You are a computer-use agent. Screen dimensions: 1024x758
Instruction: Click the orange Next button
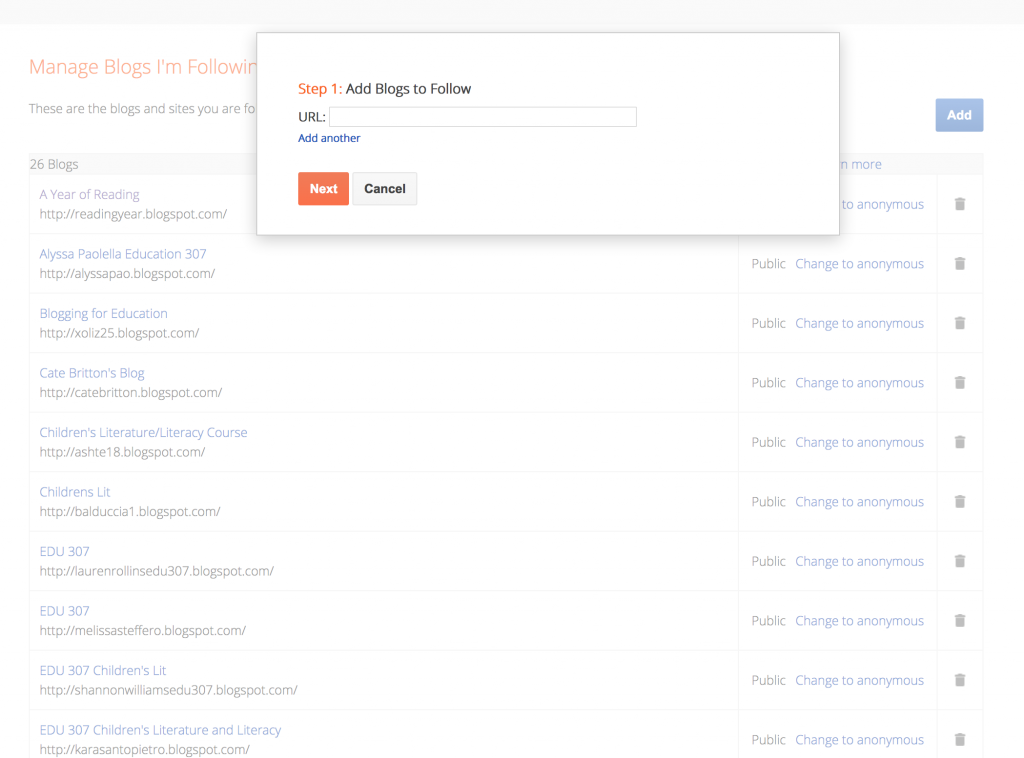323,189
